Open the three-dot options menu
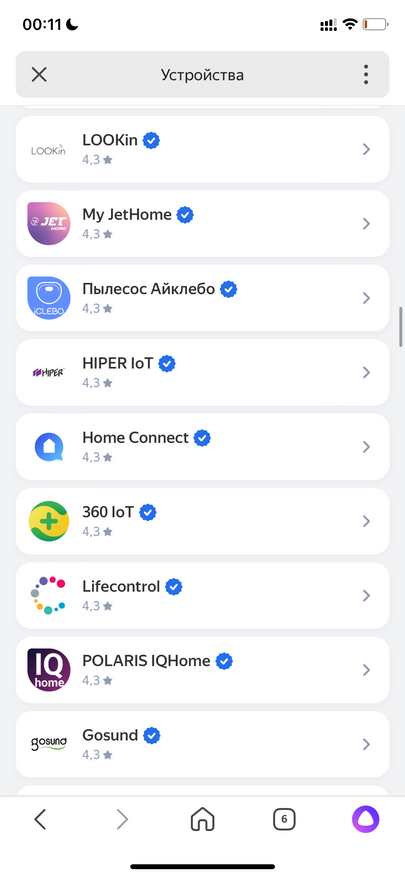 pos(366,74)
